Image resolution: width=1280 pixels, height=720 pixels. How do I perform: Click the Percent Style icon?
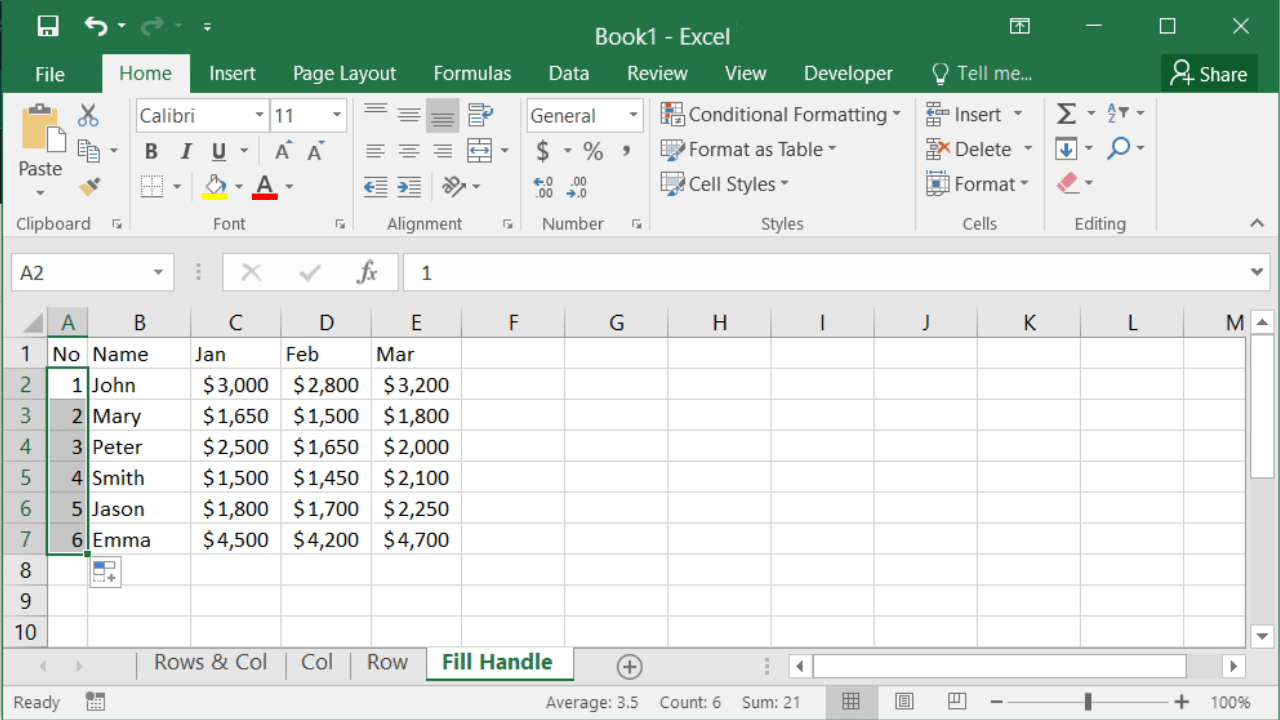click(x=593, y=151)
